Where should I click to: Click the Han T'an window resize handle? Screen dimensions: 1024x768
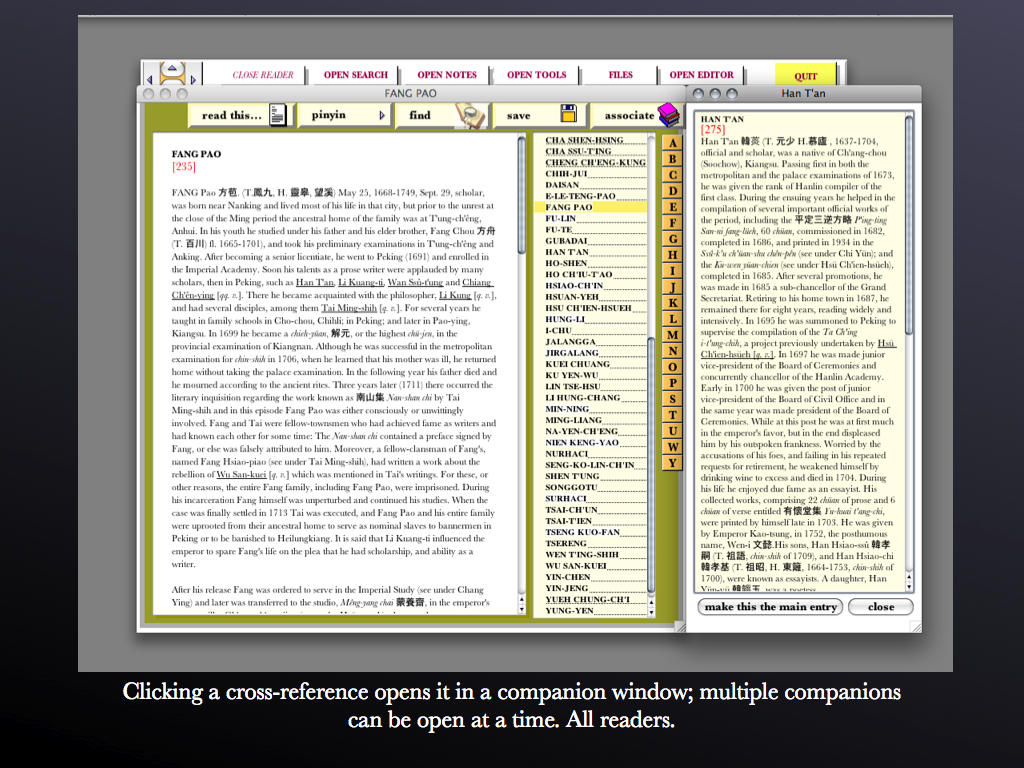pos(916,628)
